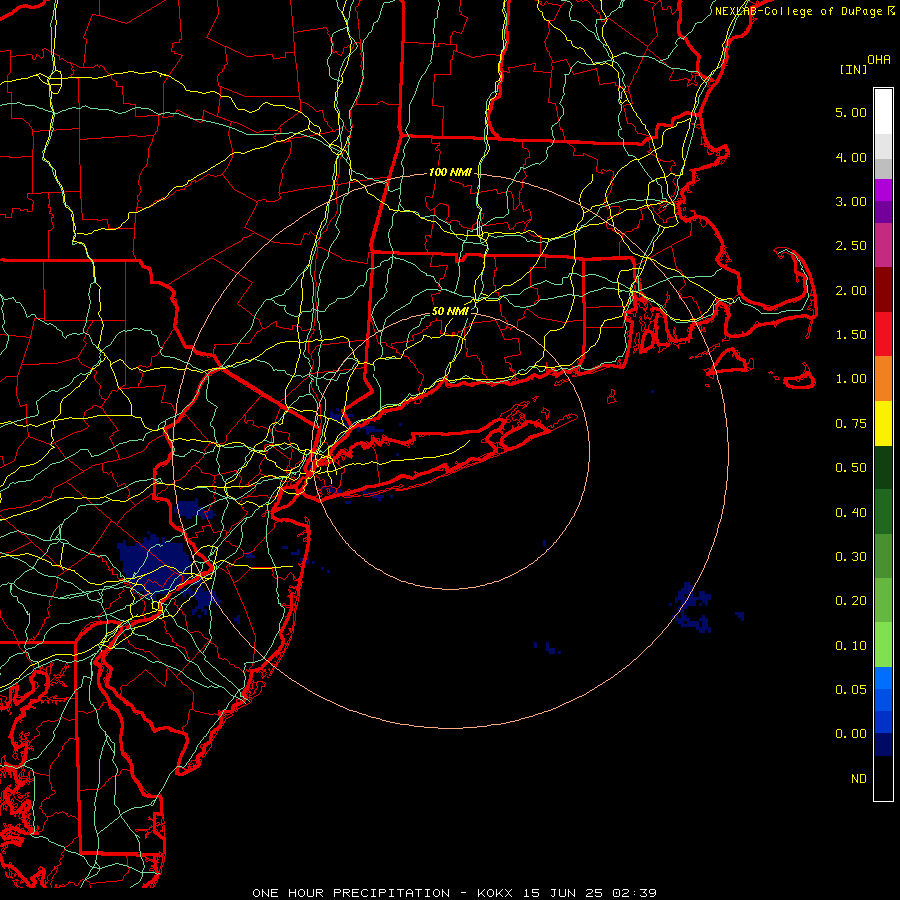900x900 pixels.
Task: Click the pink swatch beside 2.50
Action: 883,245
